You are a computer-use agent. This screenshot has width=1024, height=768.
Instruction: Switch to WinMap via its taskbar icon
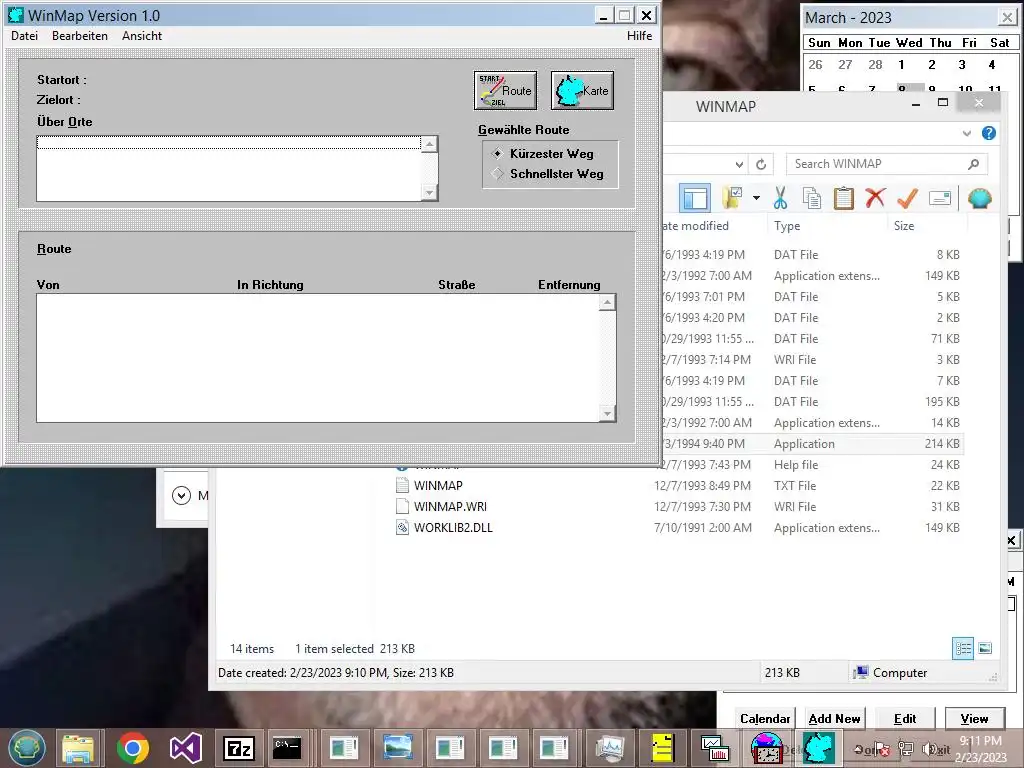pos(819,748)
